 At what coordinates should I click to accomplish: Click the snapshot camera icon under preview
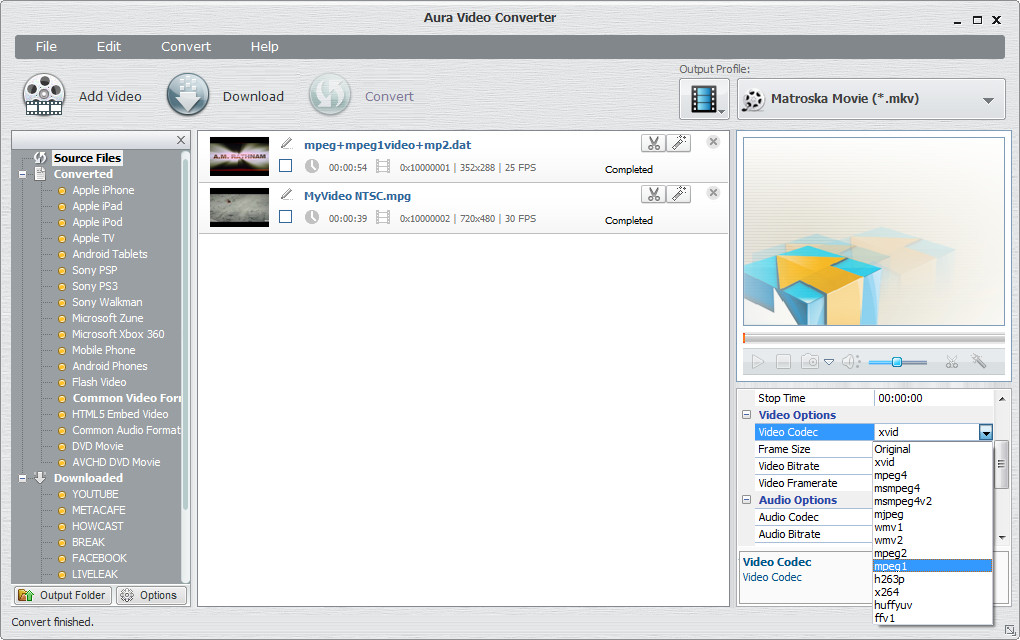tap(810, 362)
